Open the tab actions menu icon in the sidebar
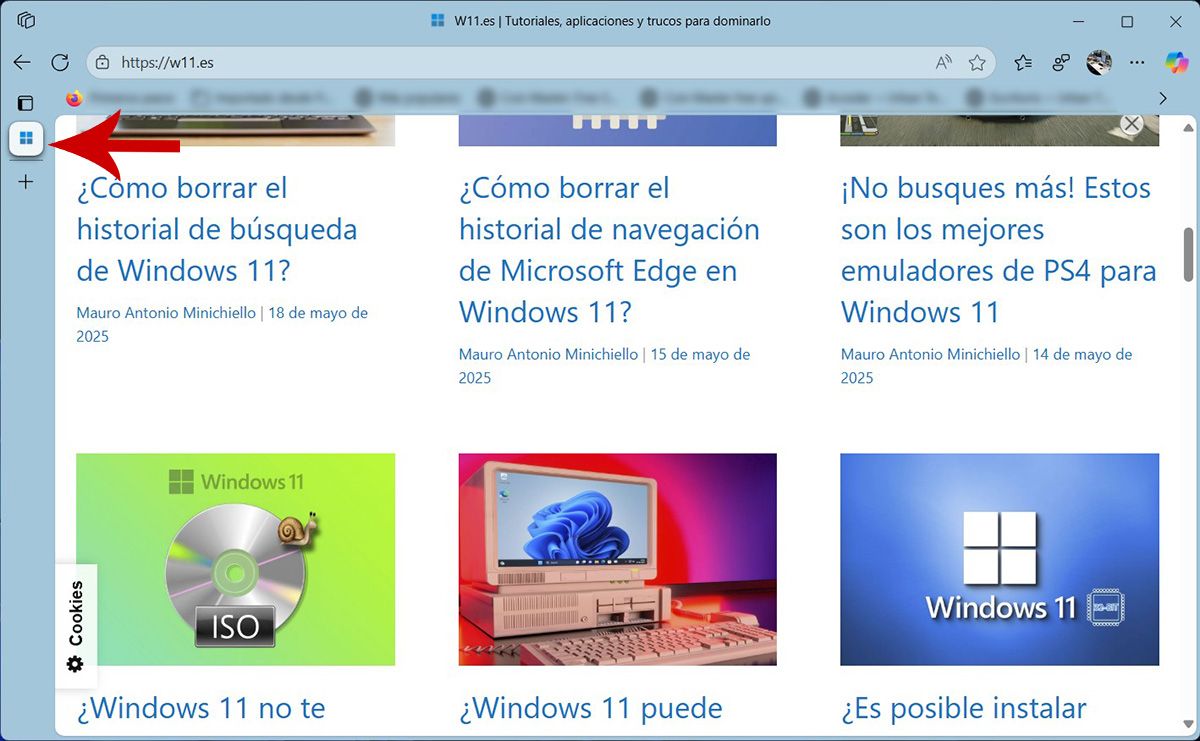This screenshot has width=1200, height=741. [26, 102]
